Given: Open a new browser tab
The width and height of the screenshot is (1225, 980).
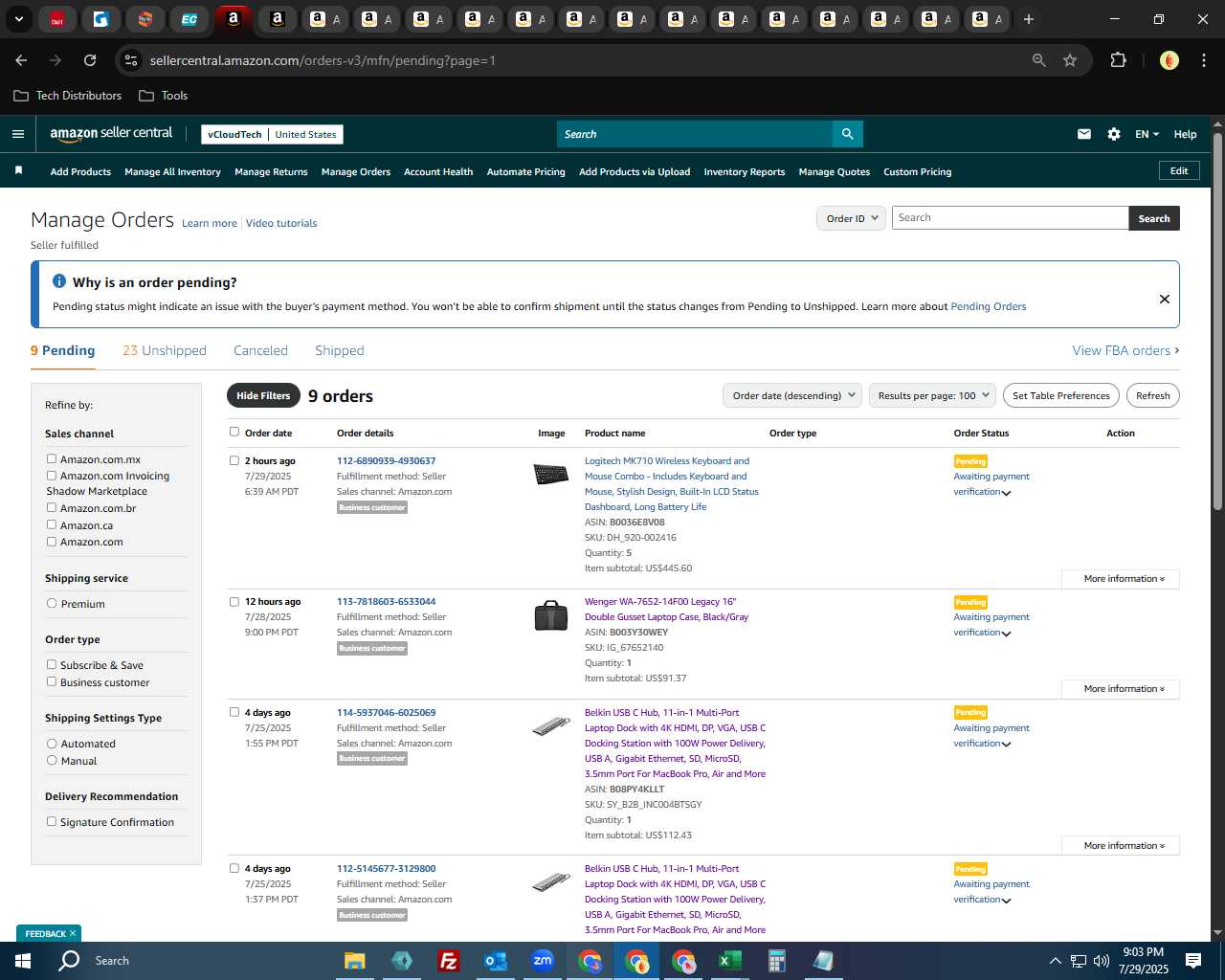Looking at the screenshot, I should click(1029, 19).
